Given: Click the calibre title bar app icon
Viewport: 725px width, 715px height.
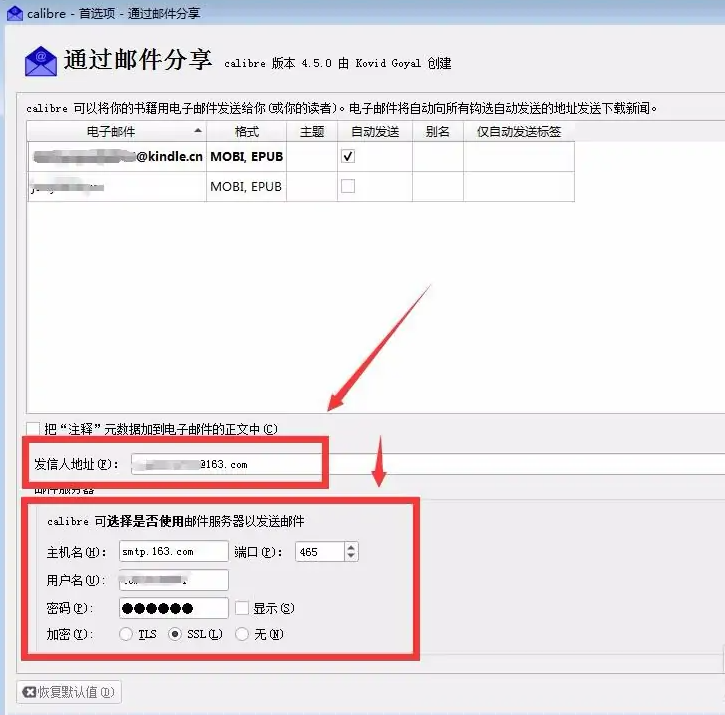Looking at the screenshot, I should pyautogui.click(x=15, y=13).
